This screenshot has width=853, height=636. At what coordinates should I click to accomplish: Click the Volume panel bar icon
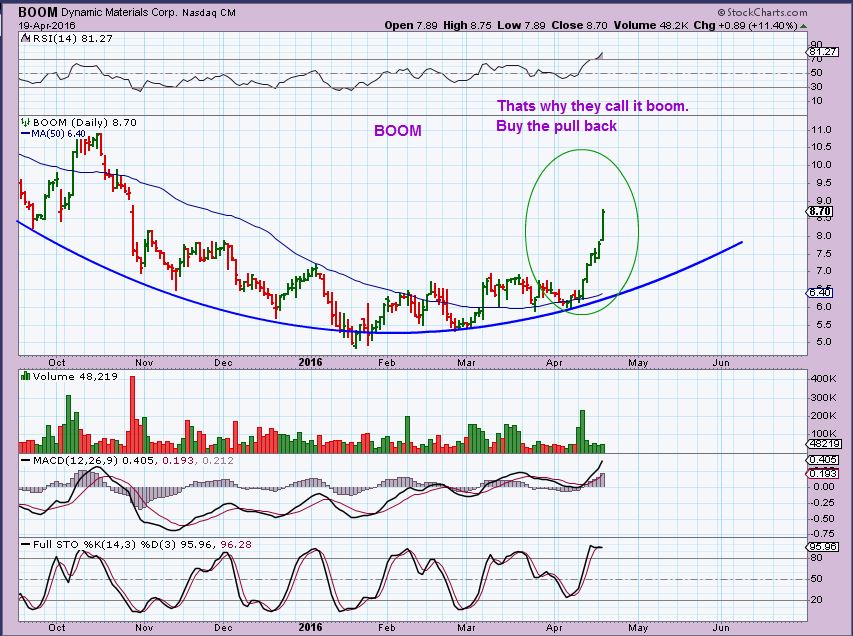pos(25,376)
